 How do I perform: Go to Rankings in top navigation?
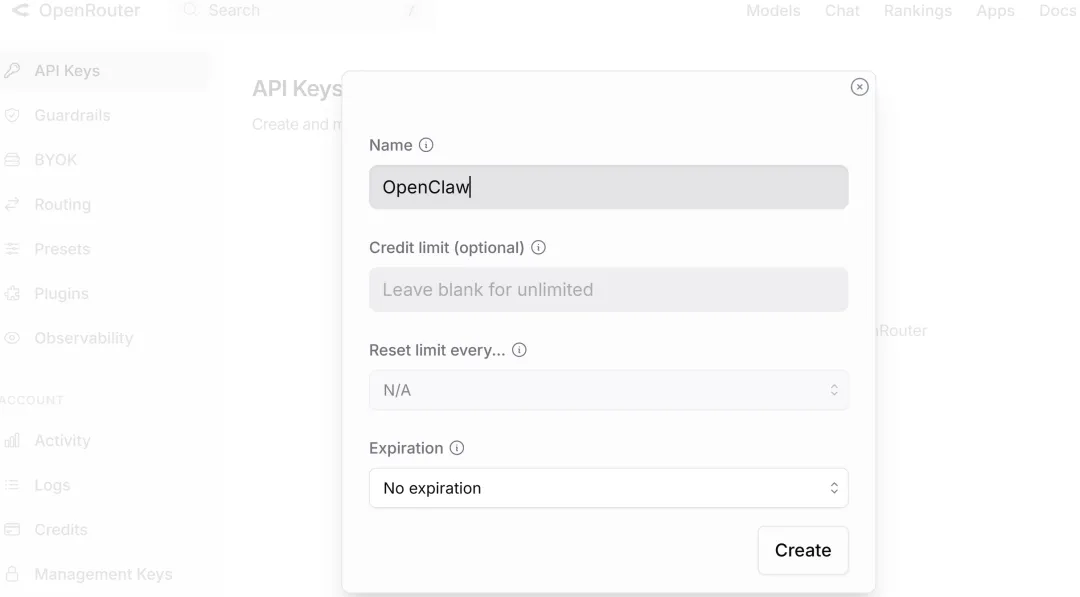tap(917, 11)
